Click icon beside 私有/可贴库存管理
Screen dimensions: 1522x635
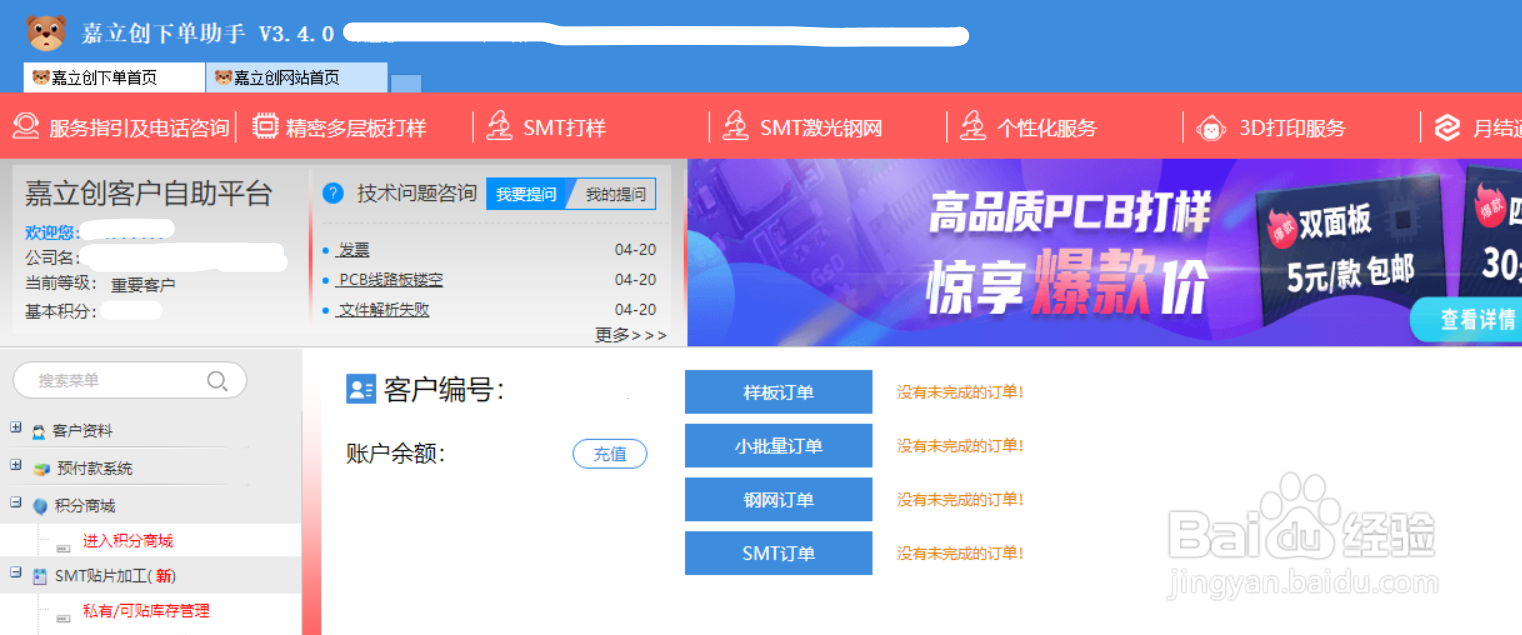coord(64,618)
